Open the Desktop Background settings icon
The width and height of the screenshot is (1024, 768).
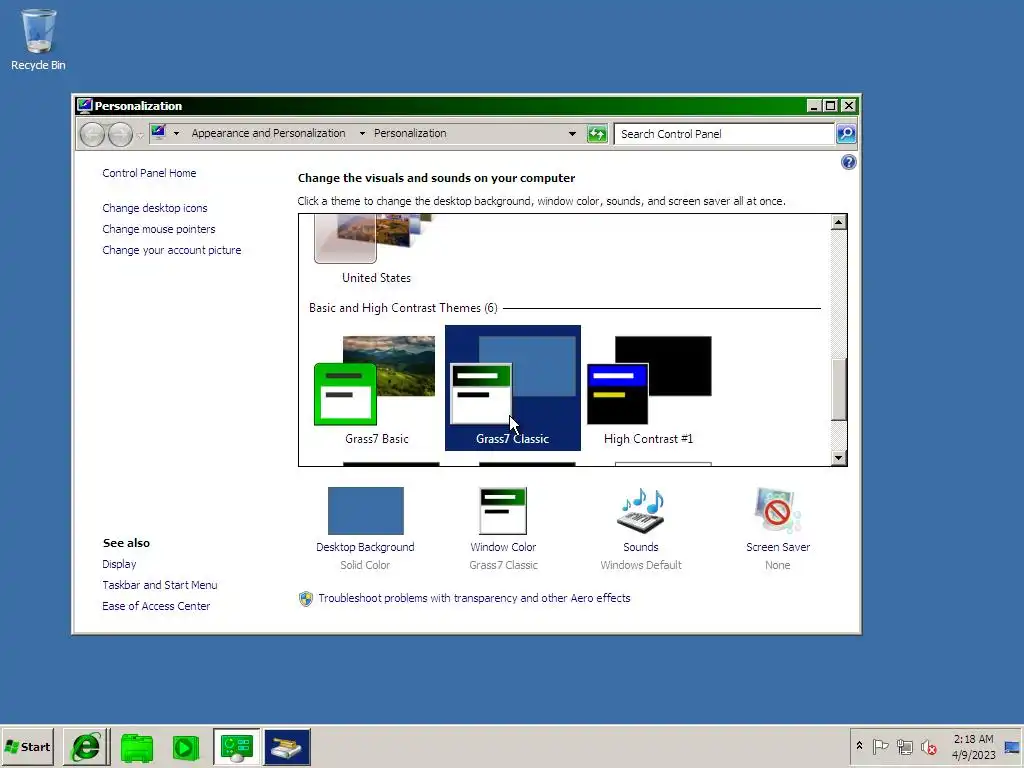point(366,511)
